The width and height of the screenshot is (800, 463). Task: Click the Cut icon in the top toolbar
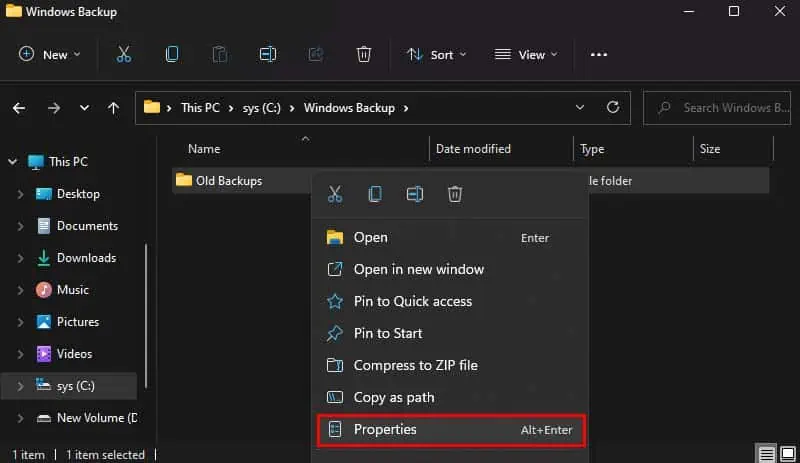click(x=123, y=54)
